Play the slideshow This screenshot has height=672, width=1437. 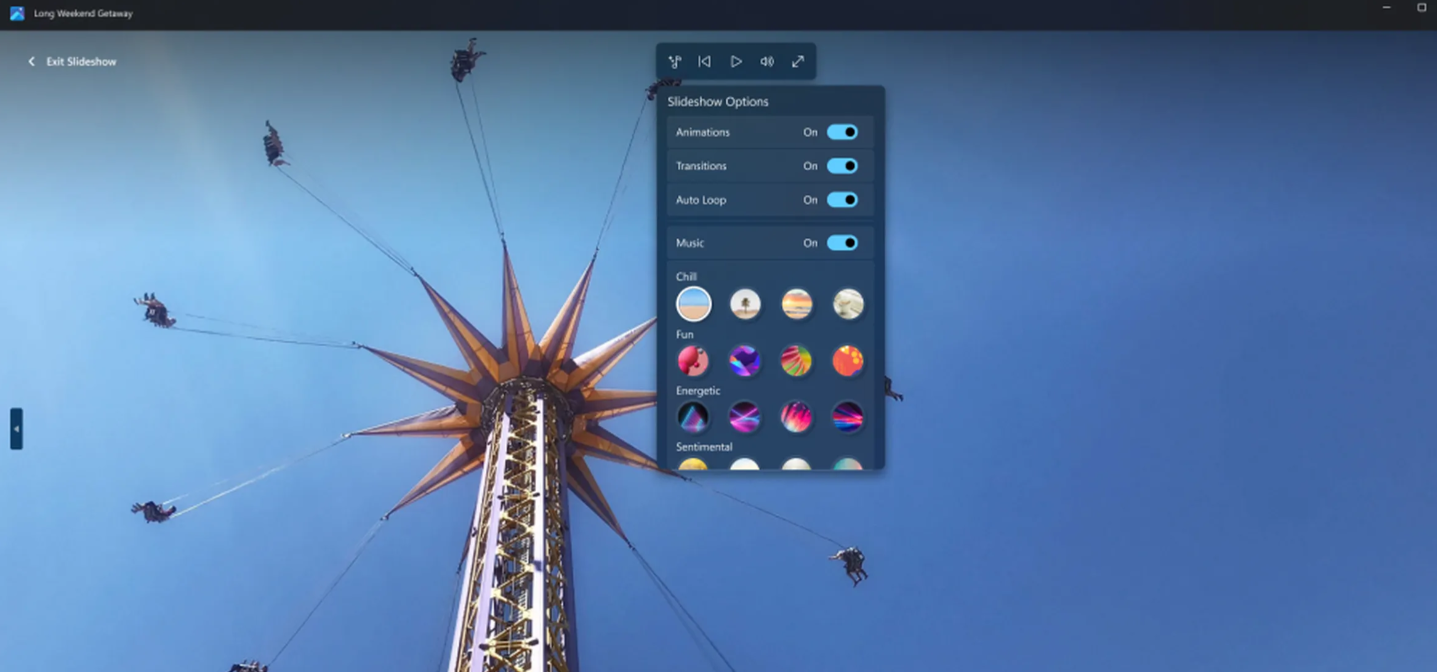[x=736, y=62]
